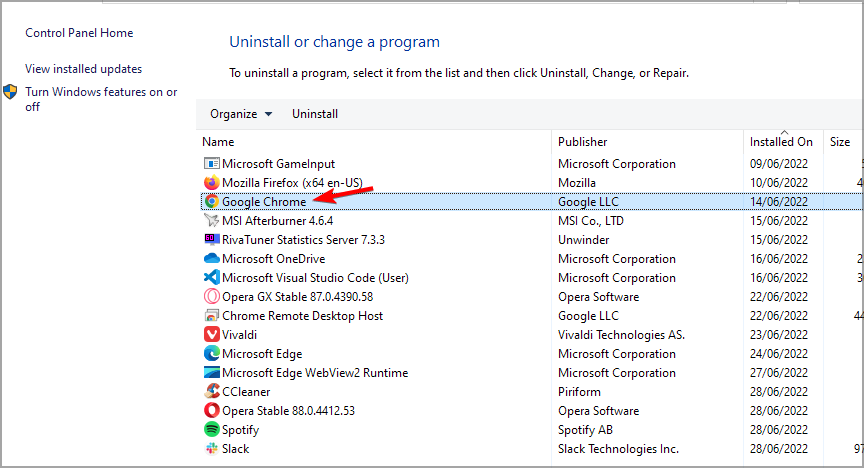
Task: Click the Opera Stable program icon
Action: point(212,411)
